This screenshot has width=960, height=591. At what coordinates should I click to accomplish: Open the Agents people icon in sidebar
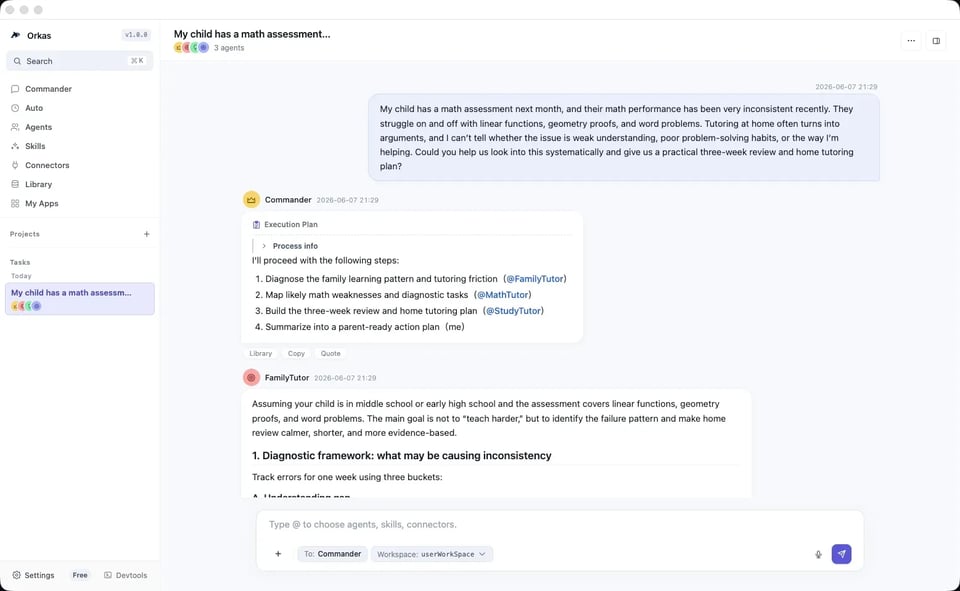point(15,127)
